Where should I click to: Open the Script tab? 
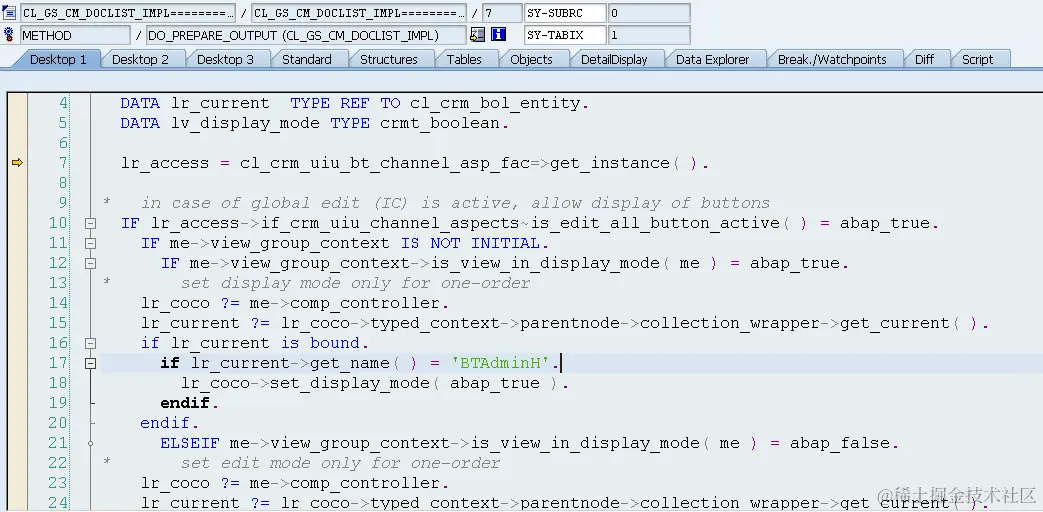pos(977,60)
